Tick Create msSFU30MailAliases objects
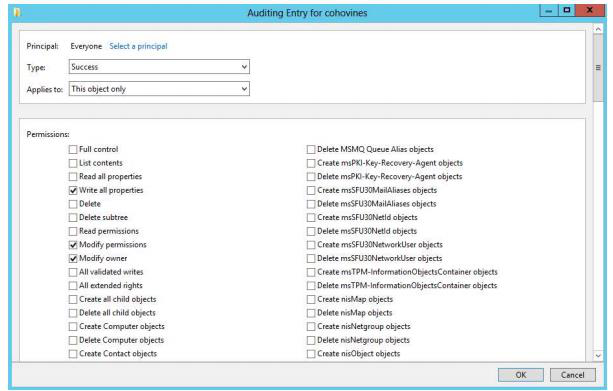Viewport: 613px width, 391px height. (311, 190)
